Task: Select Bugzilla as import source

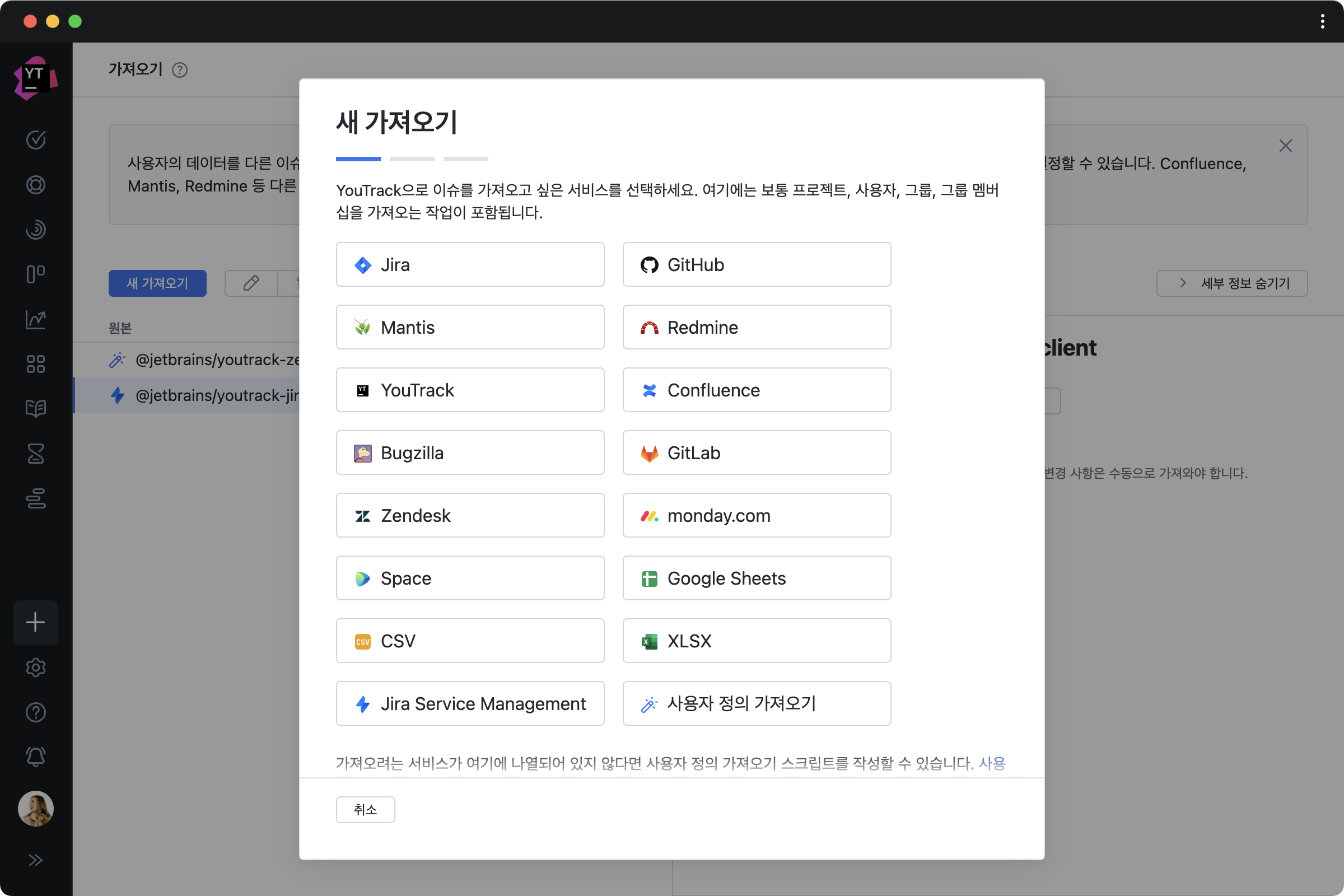Action: [470, 453]
